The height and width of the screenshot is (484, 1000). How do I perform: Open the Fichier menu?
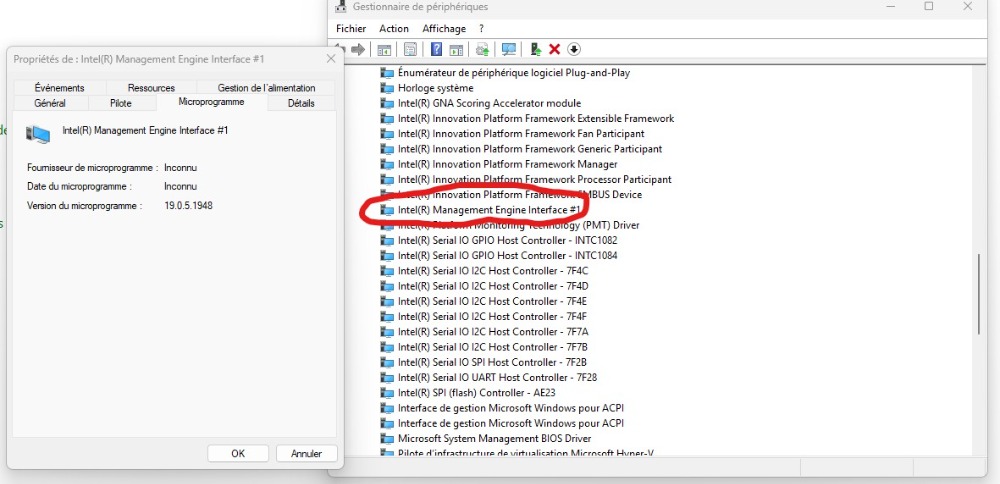[x=351, y=29]
